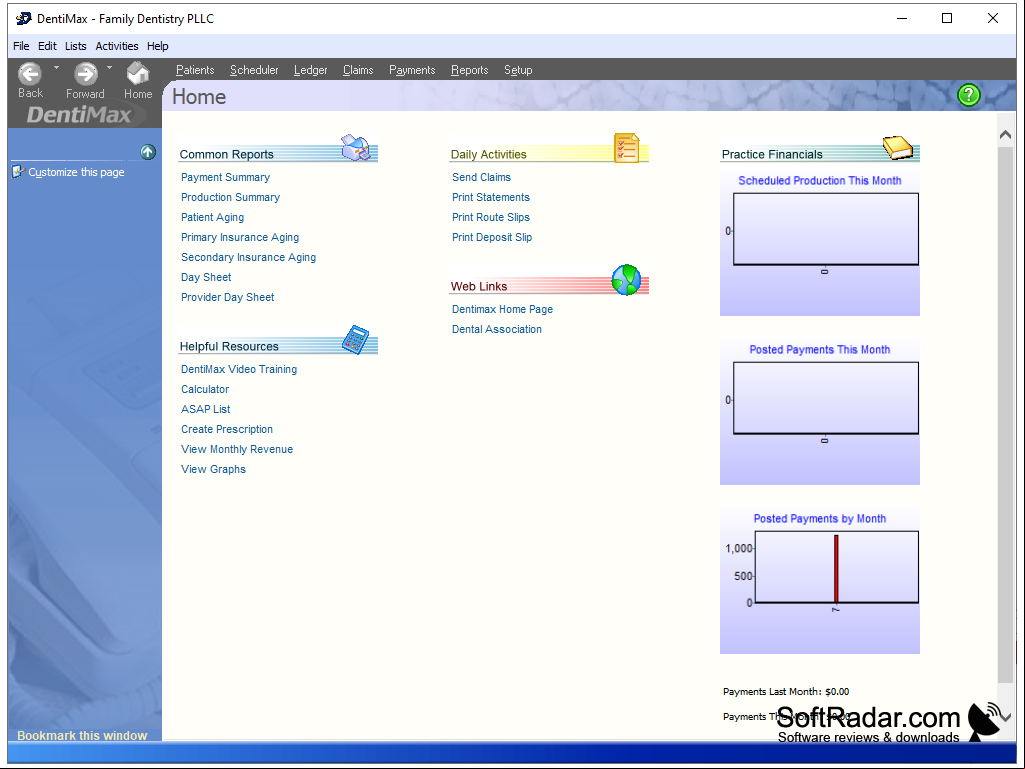Open the Patient Aging report

(212, 217)
